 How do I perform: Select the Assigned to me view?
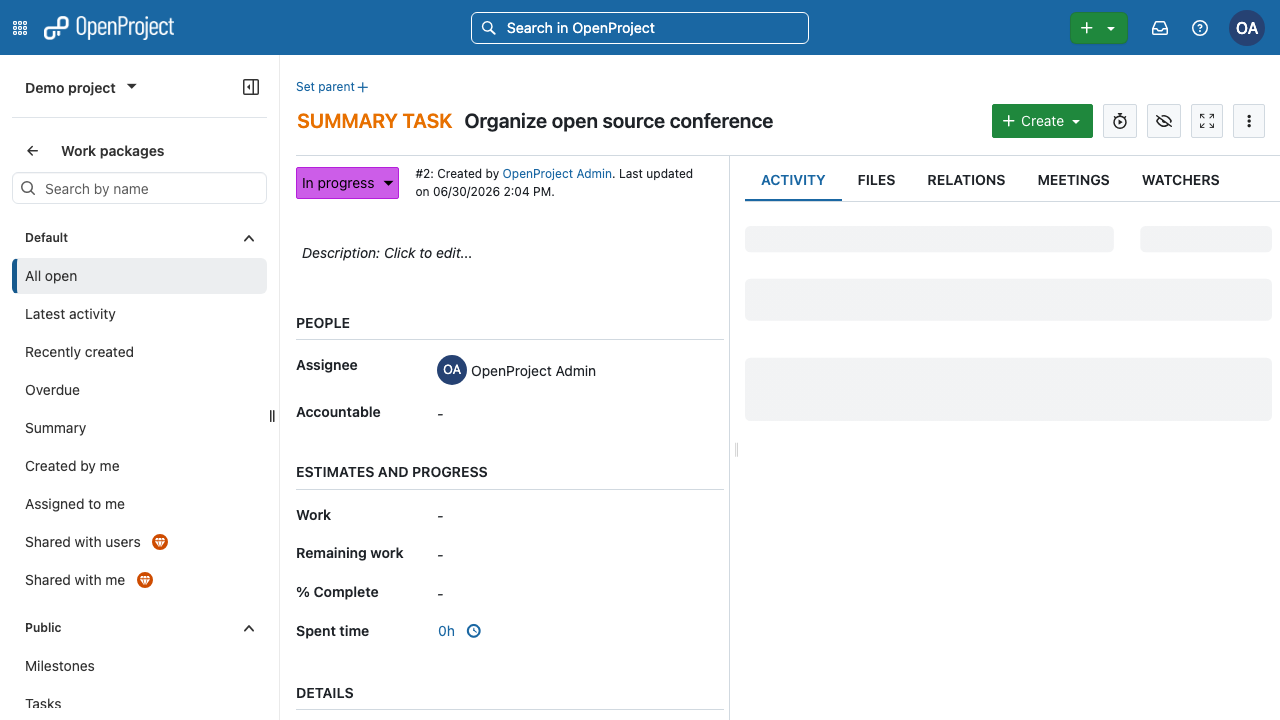(139, 504)
